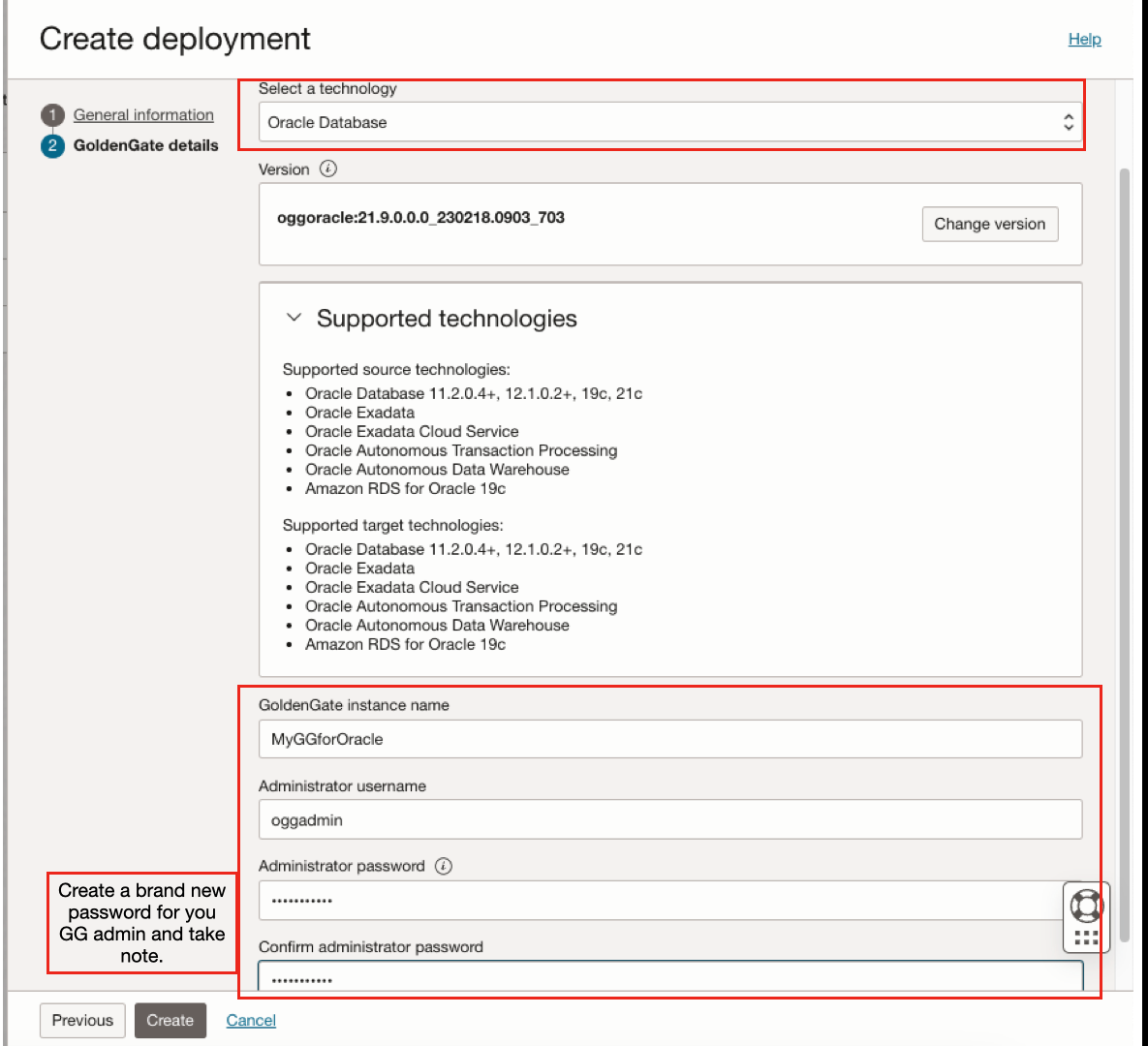Click the Confirm administrator password field
Screen dimensions: 1148x1046
click(x=670, y=977)
